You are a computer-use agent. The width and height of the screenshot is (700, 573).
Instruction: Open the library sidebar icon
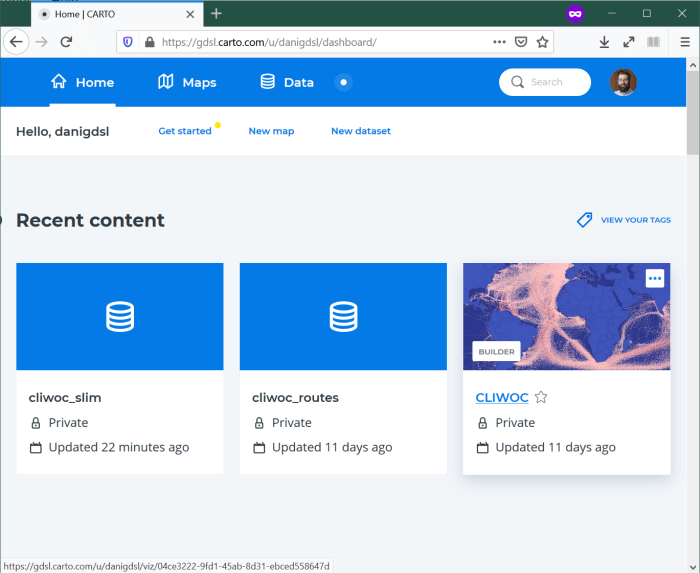(x=653, y=42)
